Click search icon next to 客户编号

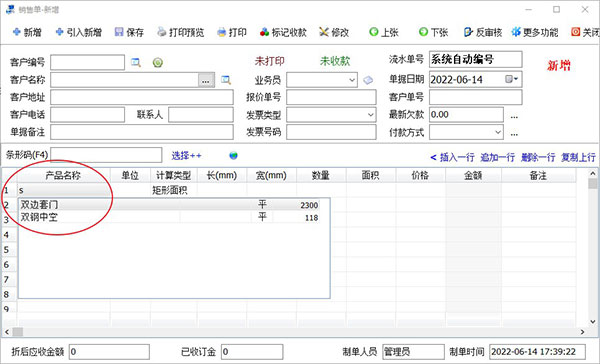pyautogui.click(x=135, y=62)
